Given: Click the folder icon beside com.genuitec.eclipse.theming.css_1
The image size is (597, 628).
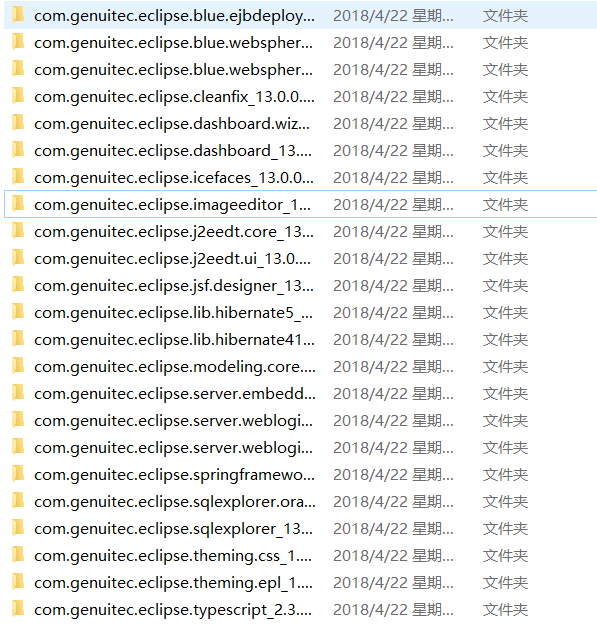Looking at the screenshot, I should 18,555.
